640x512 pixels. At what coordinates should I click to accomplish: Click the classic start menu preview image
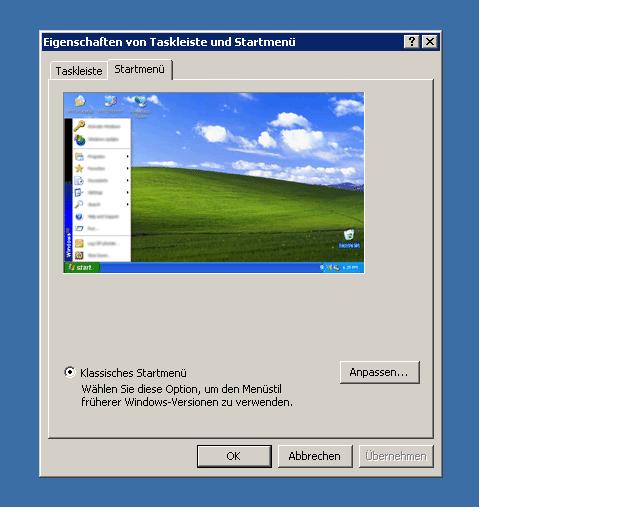(x=214, y=183)
